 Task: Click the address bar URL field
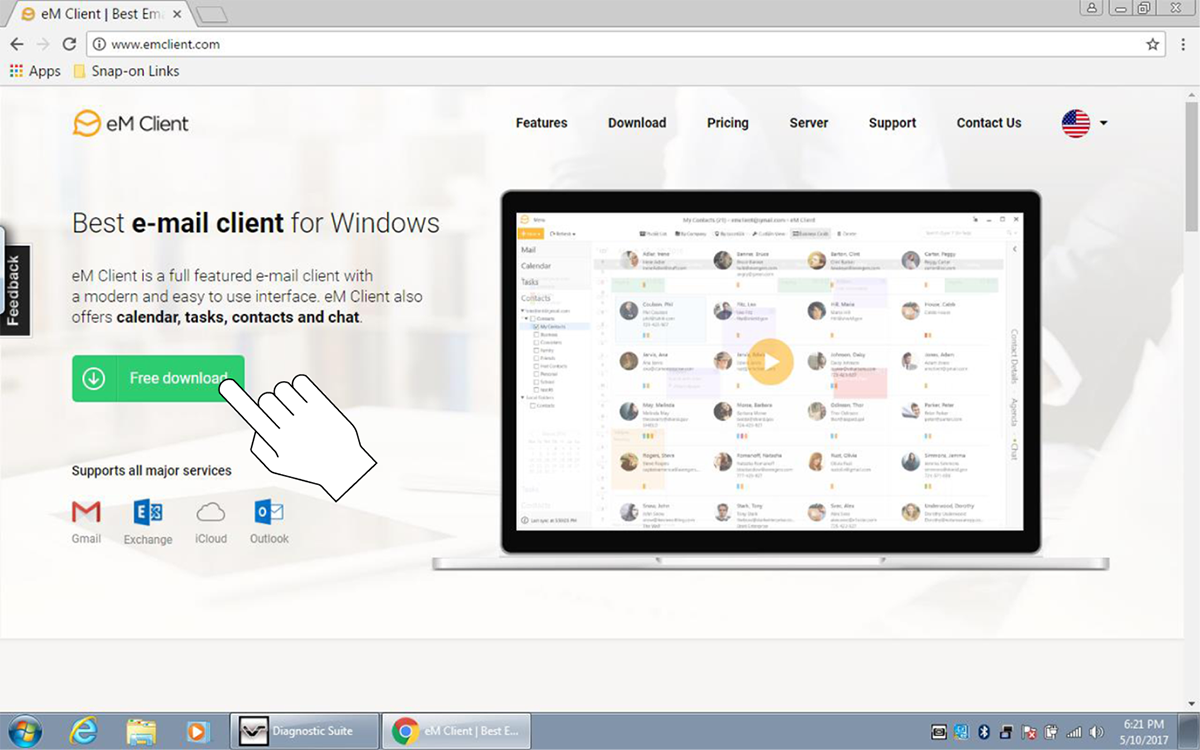[x=600, y=44]
